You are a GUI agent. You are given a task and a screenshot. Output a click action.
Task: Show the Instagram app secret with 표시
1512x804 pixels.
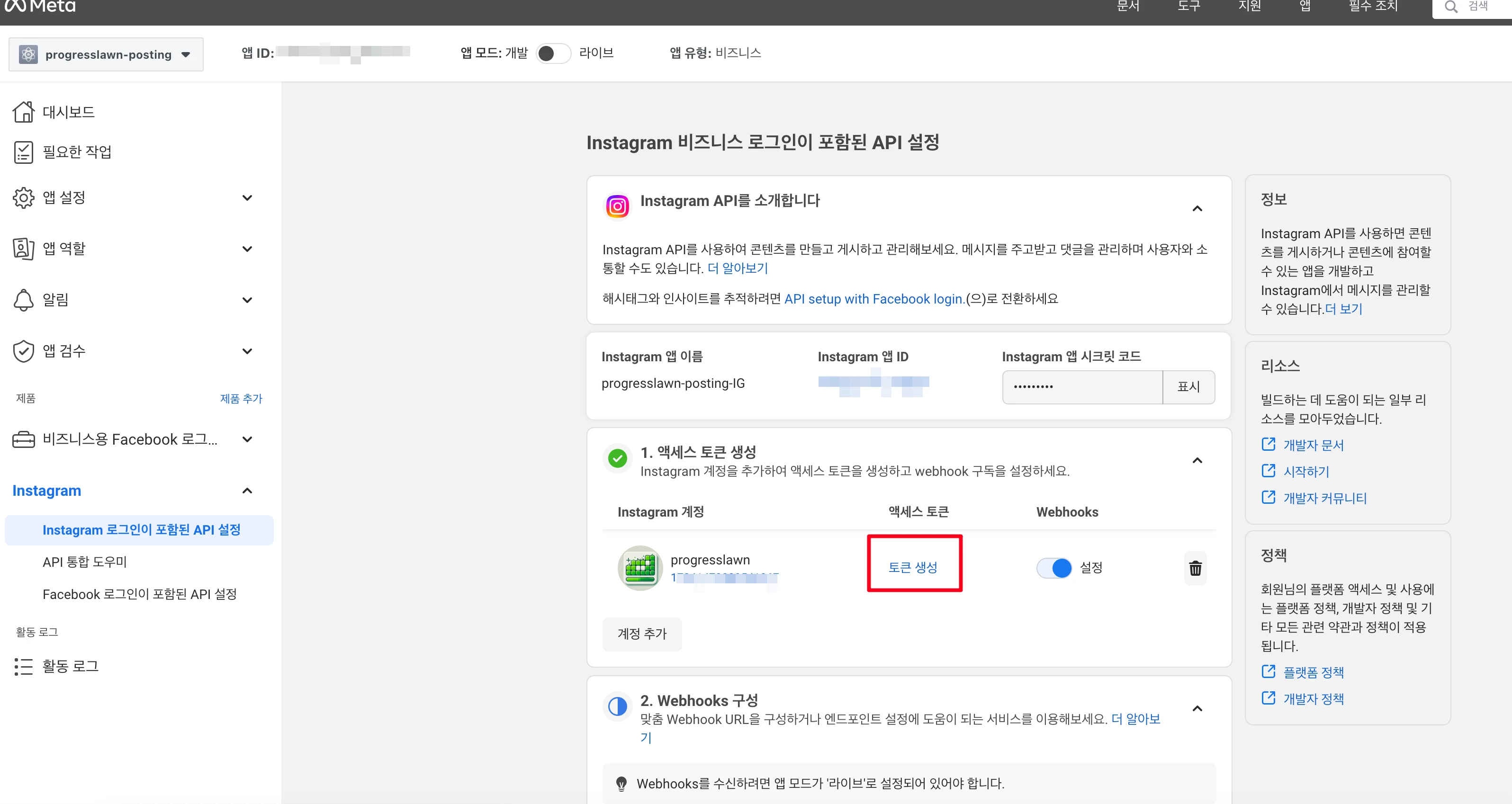tap(1188, 387)
